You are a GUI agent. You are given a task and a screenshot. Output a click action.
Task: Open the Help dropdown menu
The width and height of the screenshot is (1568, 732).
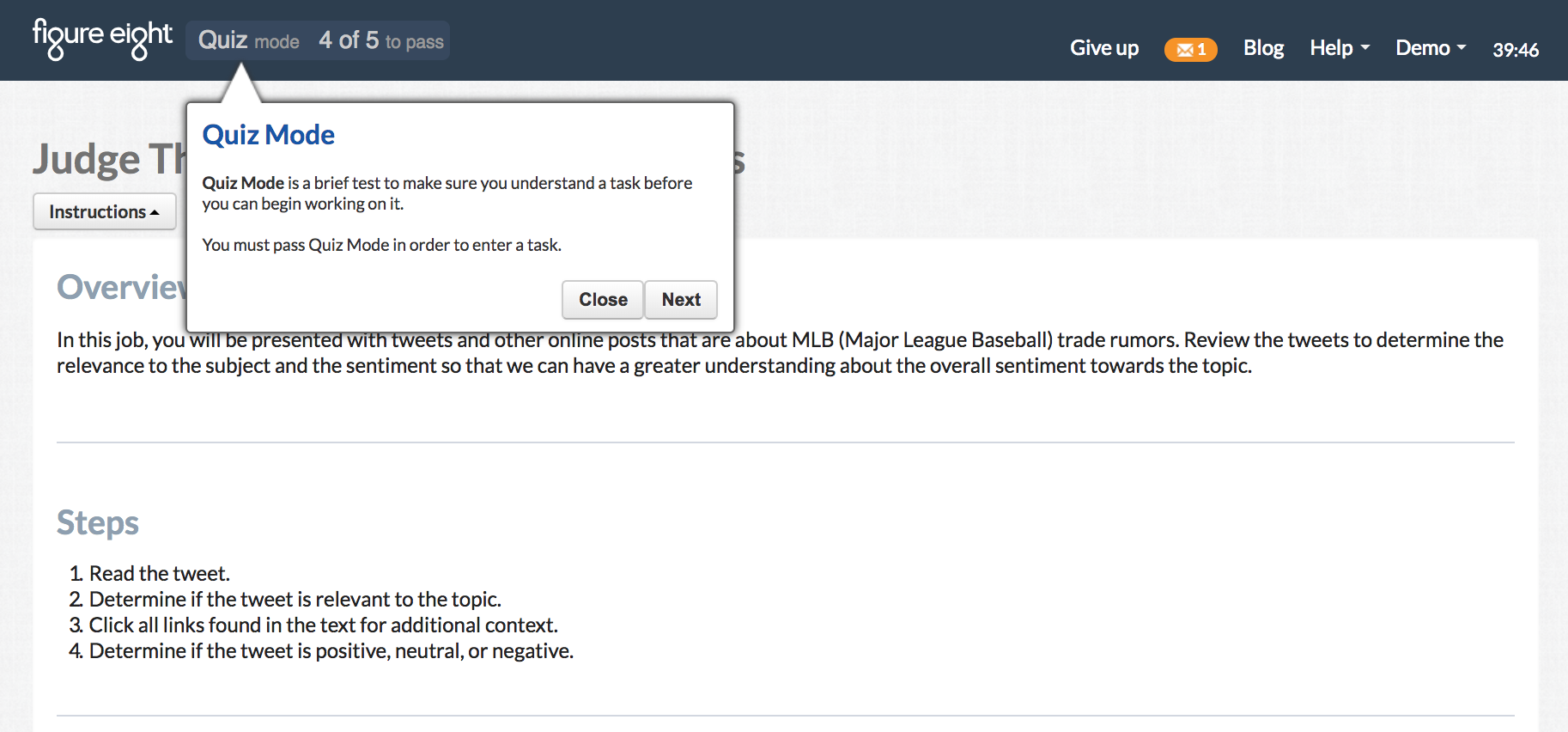tap(1339, 48)
